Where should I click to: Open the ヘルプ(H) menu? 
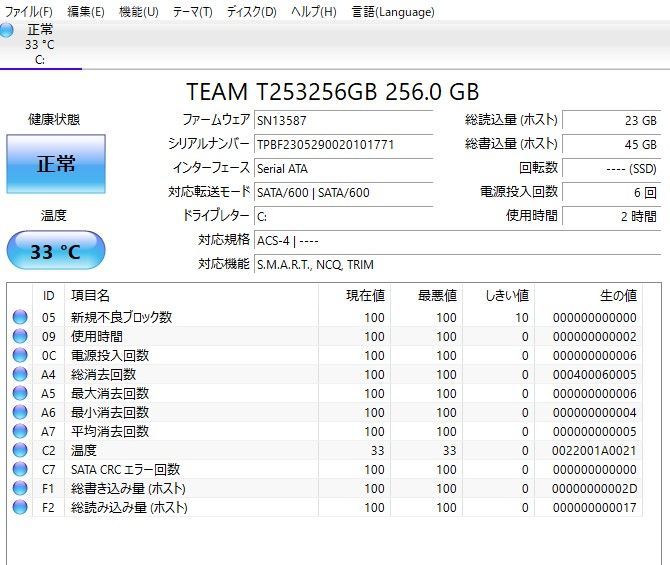click(314, 12)
